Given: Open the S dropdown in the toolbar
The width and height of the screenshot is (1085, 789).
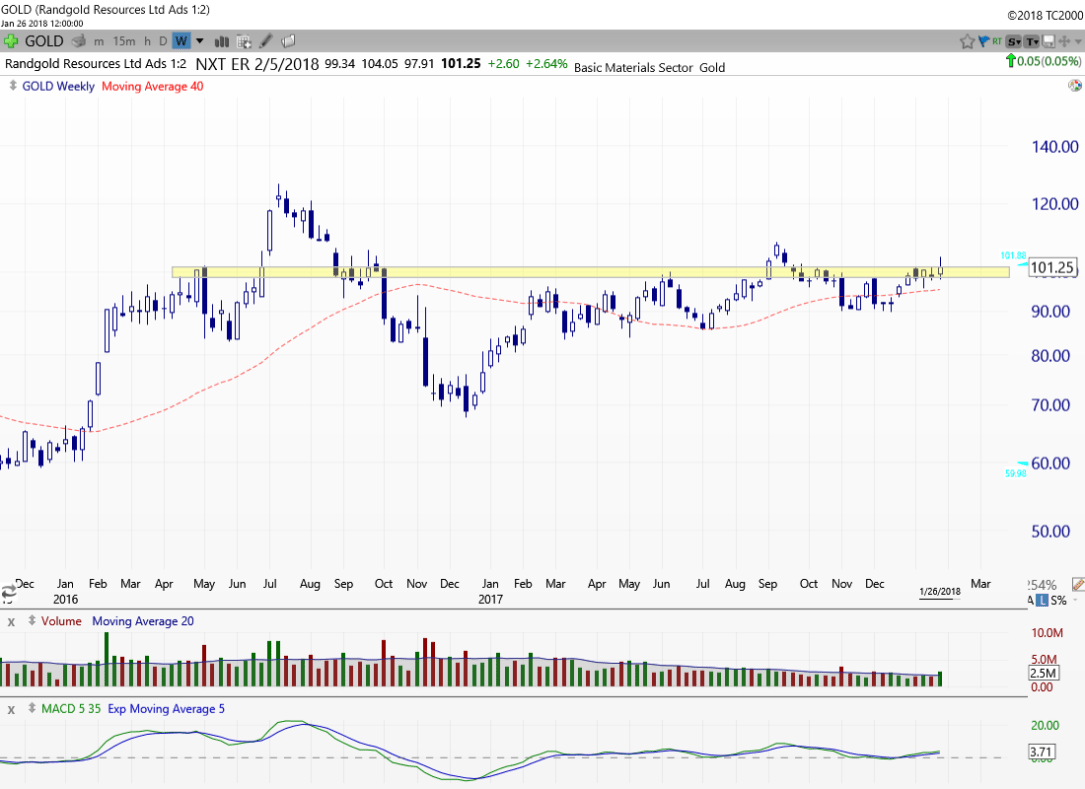Looking at the screenshot, I should (x=1013, y=41).
